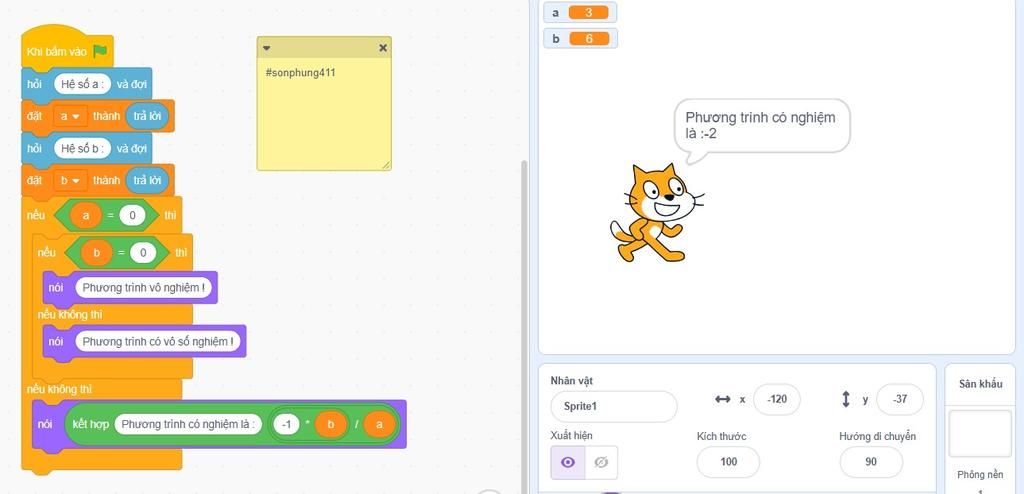This screenshot has width=1024, height=494.
Task: Show the sprite with eye icon
Action: tap(568, 462)
